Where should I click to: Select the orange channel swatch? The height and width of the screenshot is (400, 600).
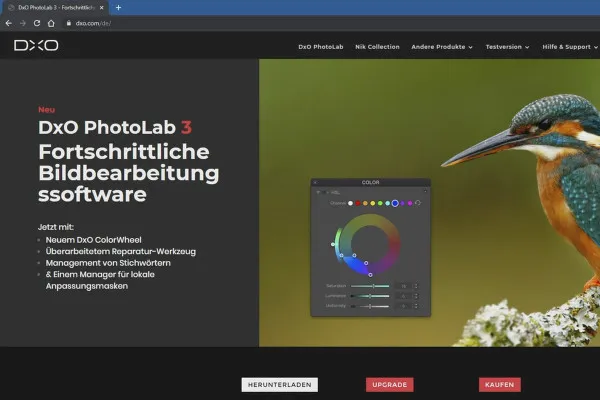365,203
